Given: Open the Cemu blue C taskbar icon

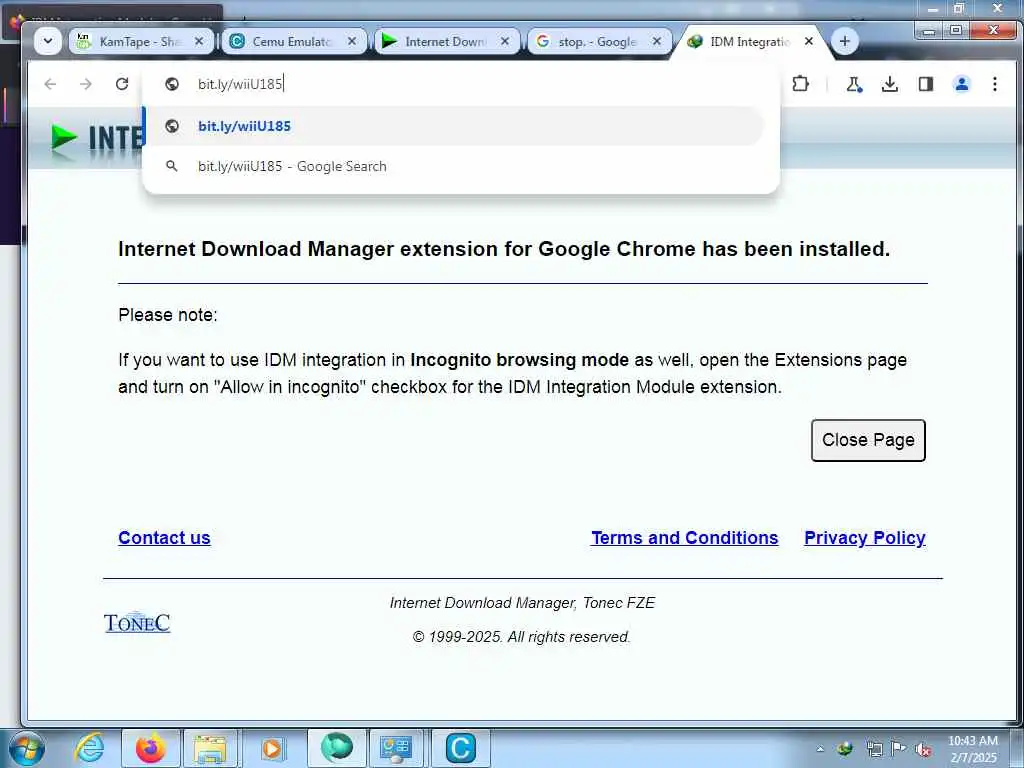Looking at the screenshot, I should point(460,748).
